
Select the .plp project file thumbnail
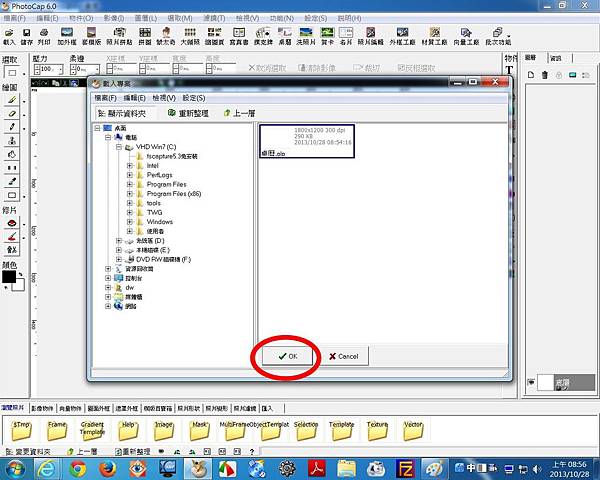[x=307, y=141]
